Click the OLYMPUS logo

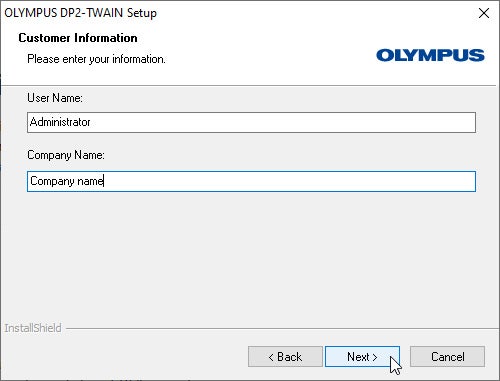(430, 55)
